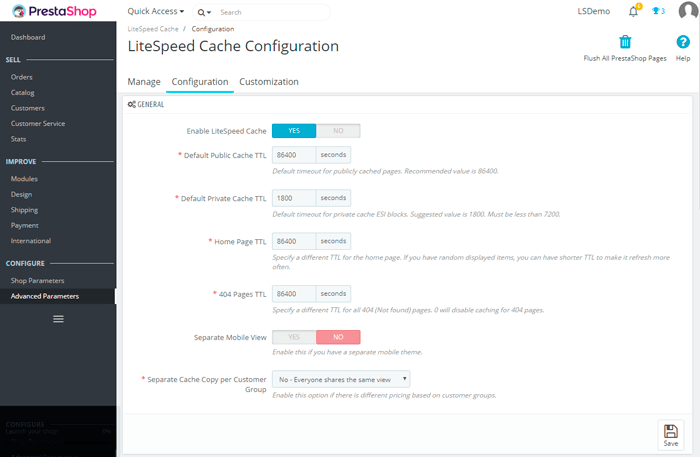The height and width of the screenshot is (457, 700).
Task: Collapse the sidebar with hamburger icon
Action: pos(58,318)
